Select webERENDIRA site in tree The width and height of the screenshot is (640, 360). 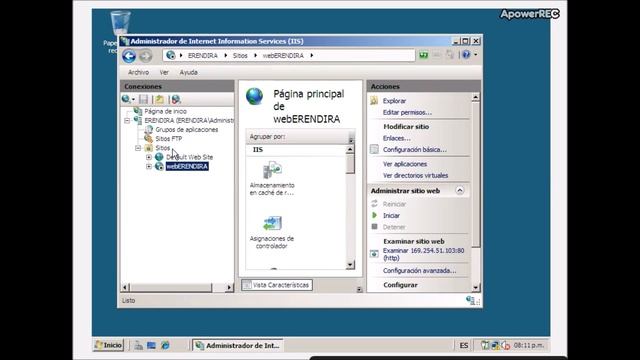tap(187, 167)
